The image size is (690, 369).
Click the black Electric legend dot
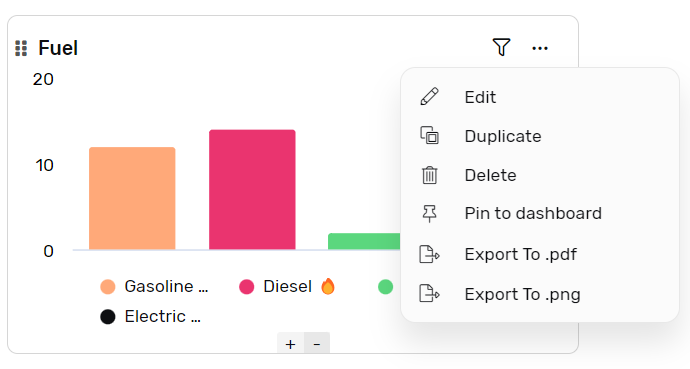click(x=107, y=317)
